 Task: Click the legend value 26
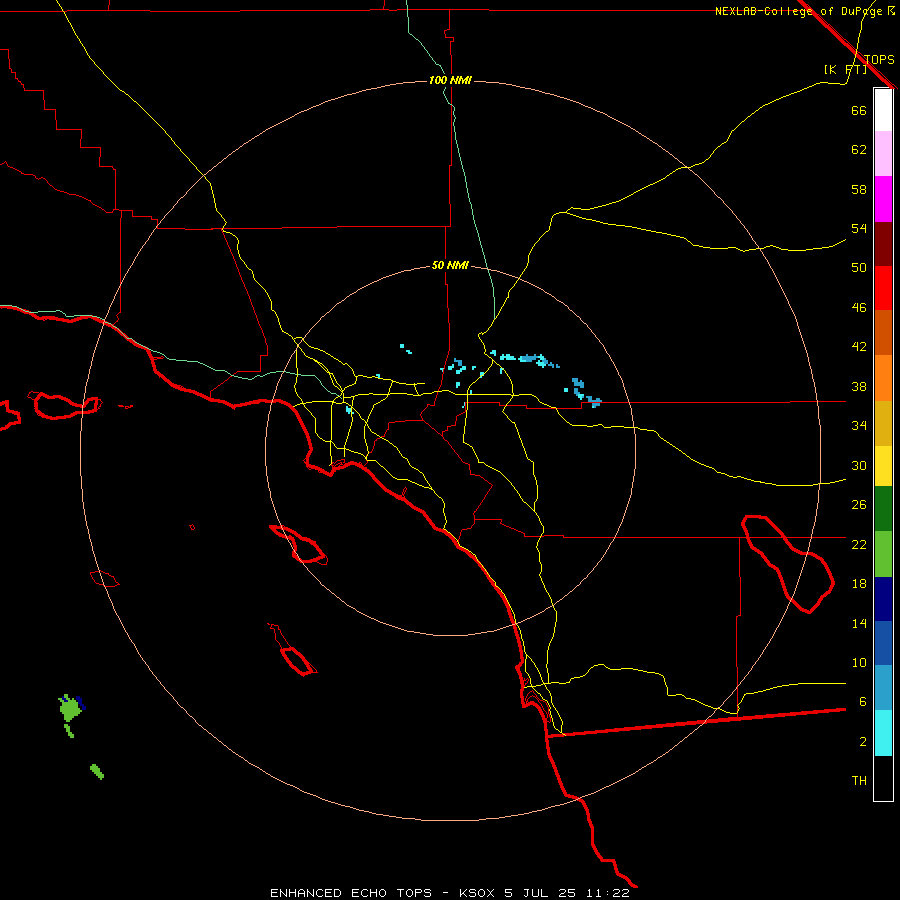pos(859,505)
